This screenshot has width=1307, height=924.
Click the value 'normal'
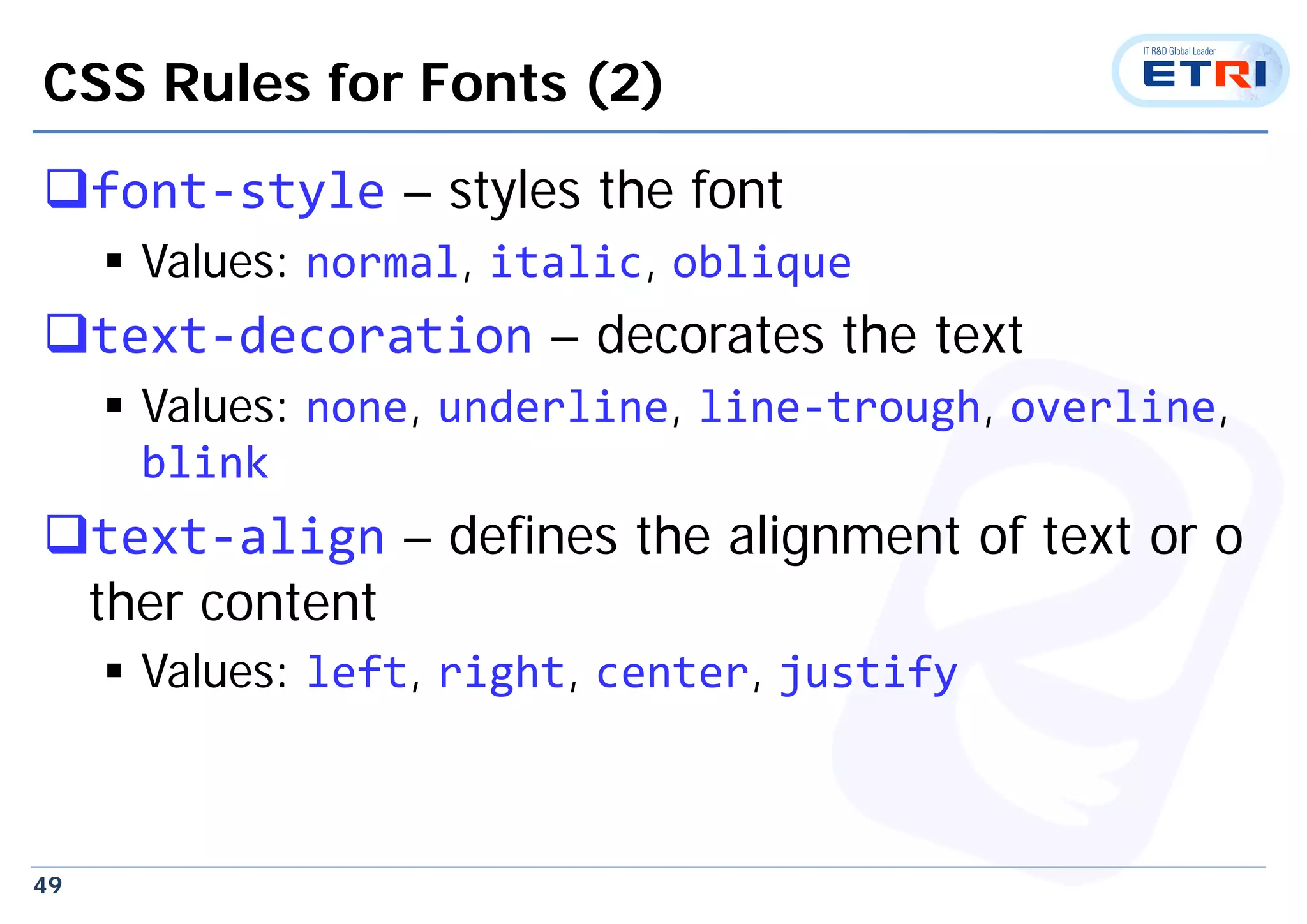point(382,262)
